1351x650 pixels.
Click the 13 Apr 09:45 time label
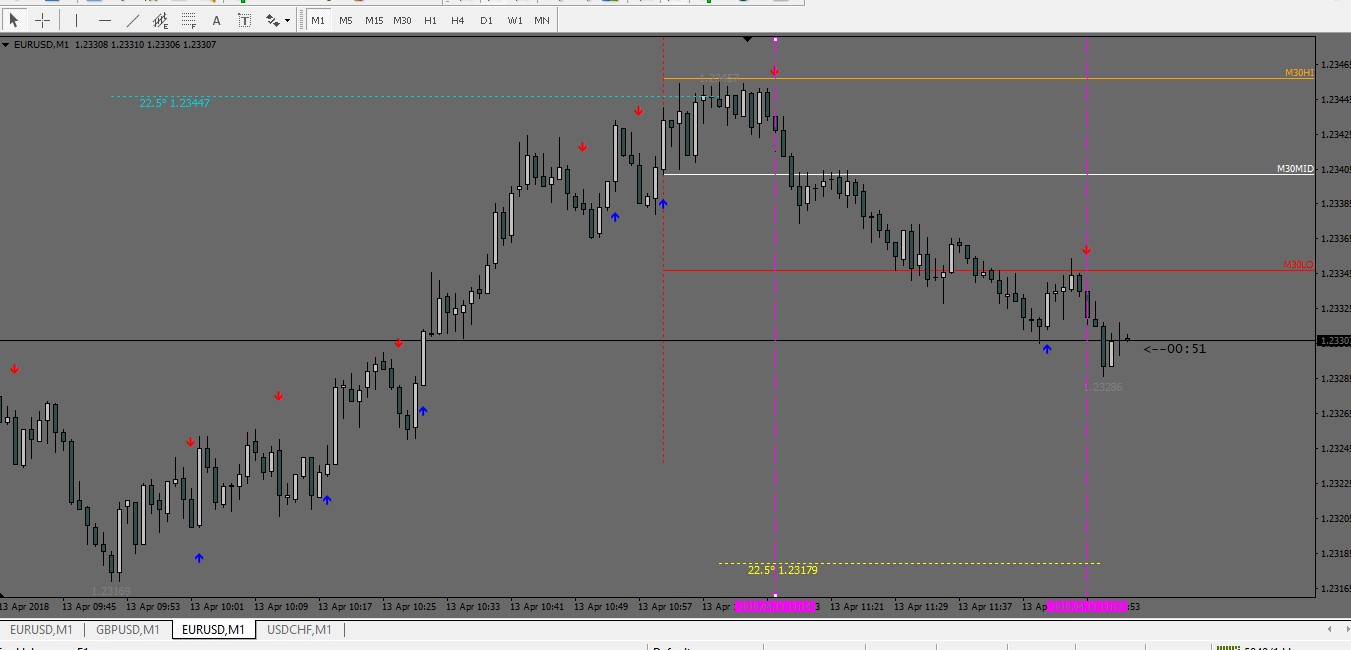pos(89,606)
